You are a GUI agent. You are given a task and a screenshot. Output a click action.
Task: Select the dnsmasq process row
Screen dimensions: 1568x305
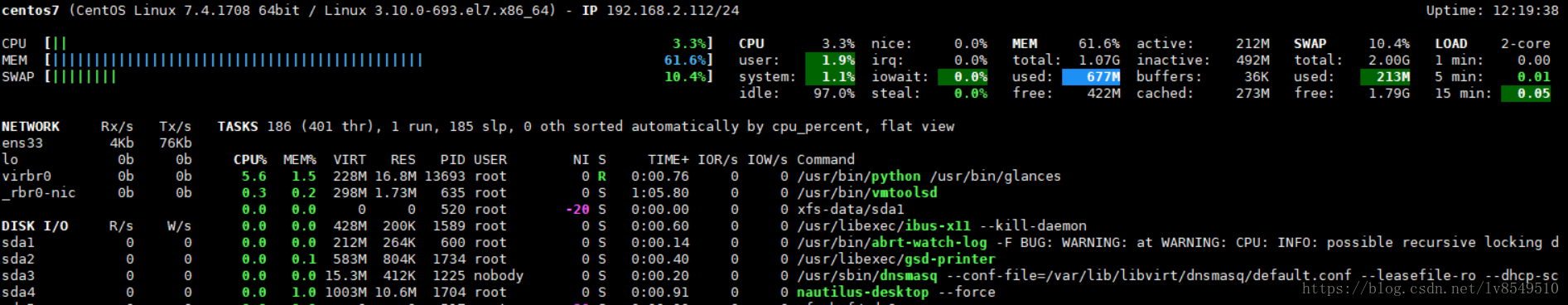(x=900, y=275)
